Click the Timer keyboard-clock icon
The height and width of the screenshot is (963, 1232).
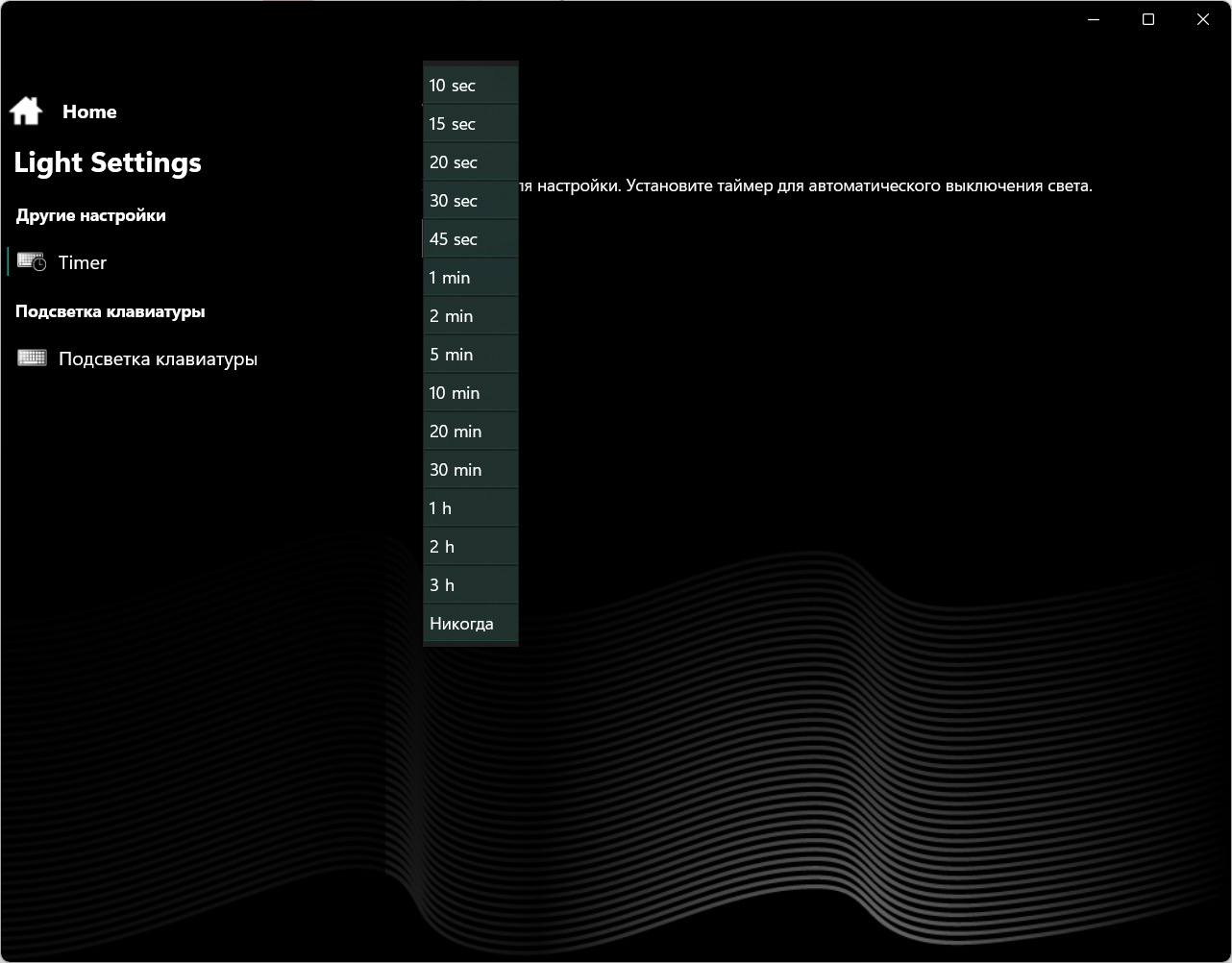[32, 262]
